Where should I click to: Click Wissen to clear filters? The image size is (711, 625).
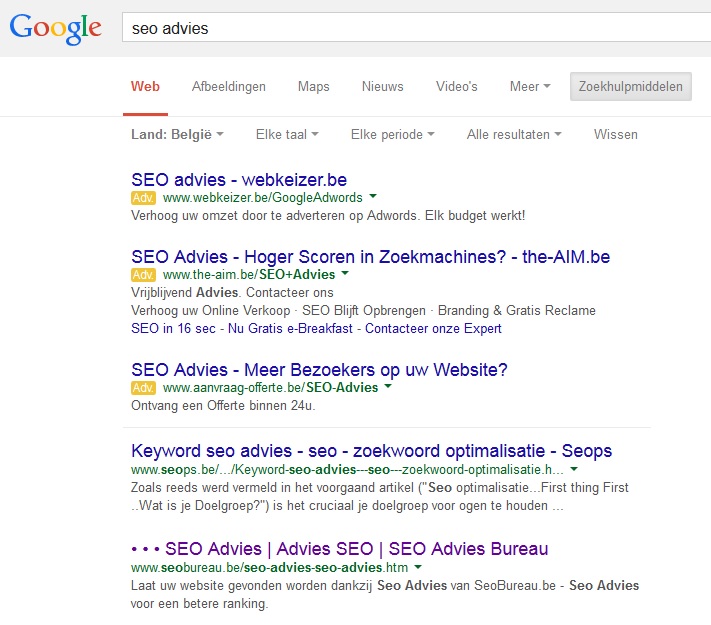click(615, 135)
